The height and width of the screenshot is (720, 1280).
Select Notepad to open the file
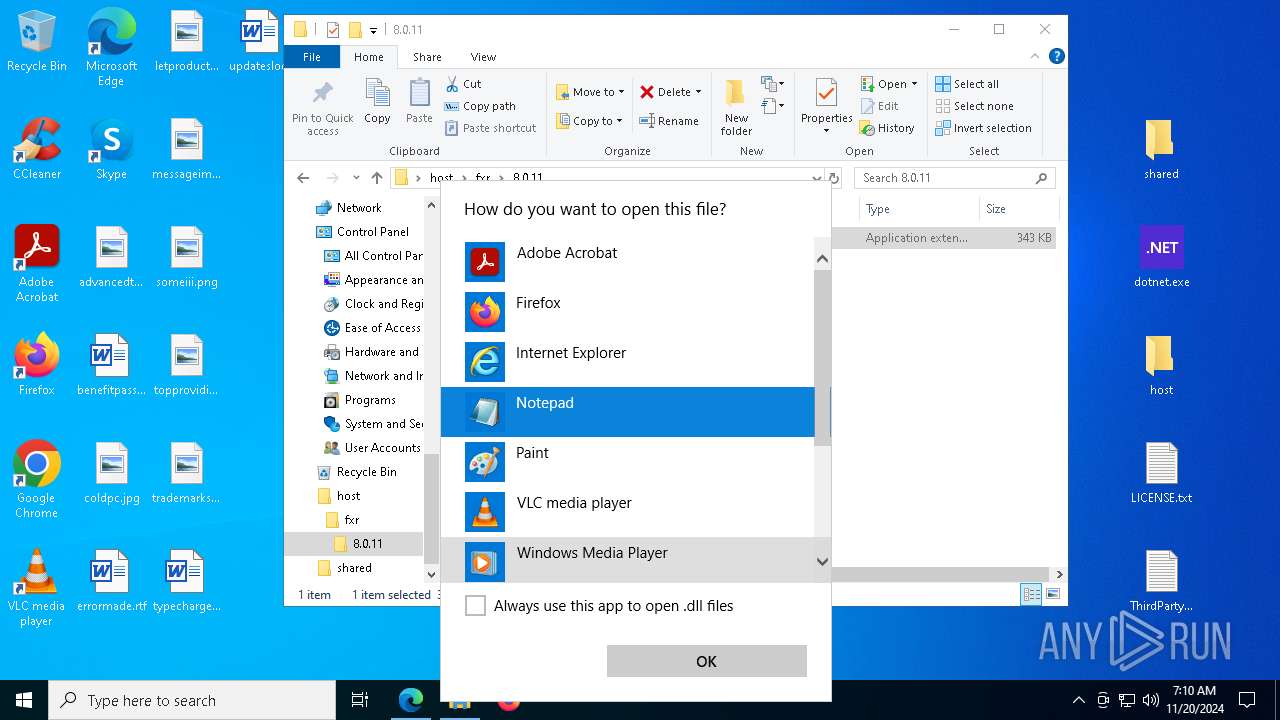(628, 412)
